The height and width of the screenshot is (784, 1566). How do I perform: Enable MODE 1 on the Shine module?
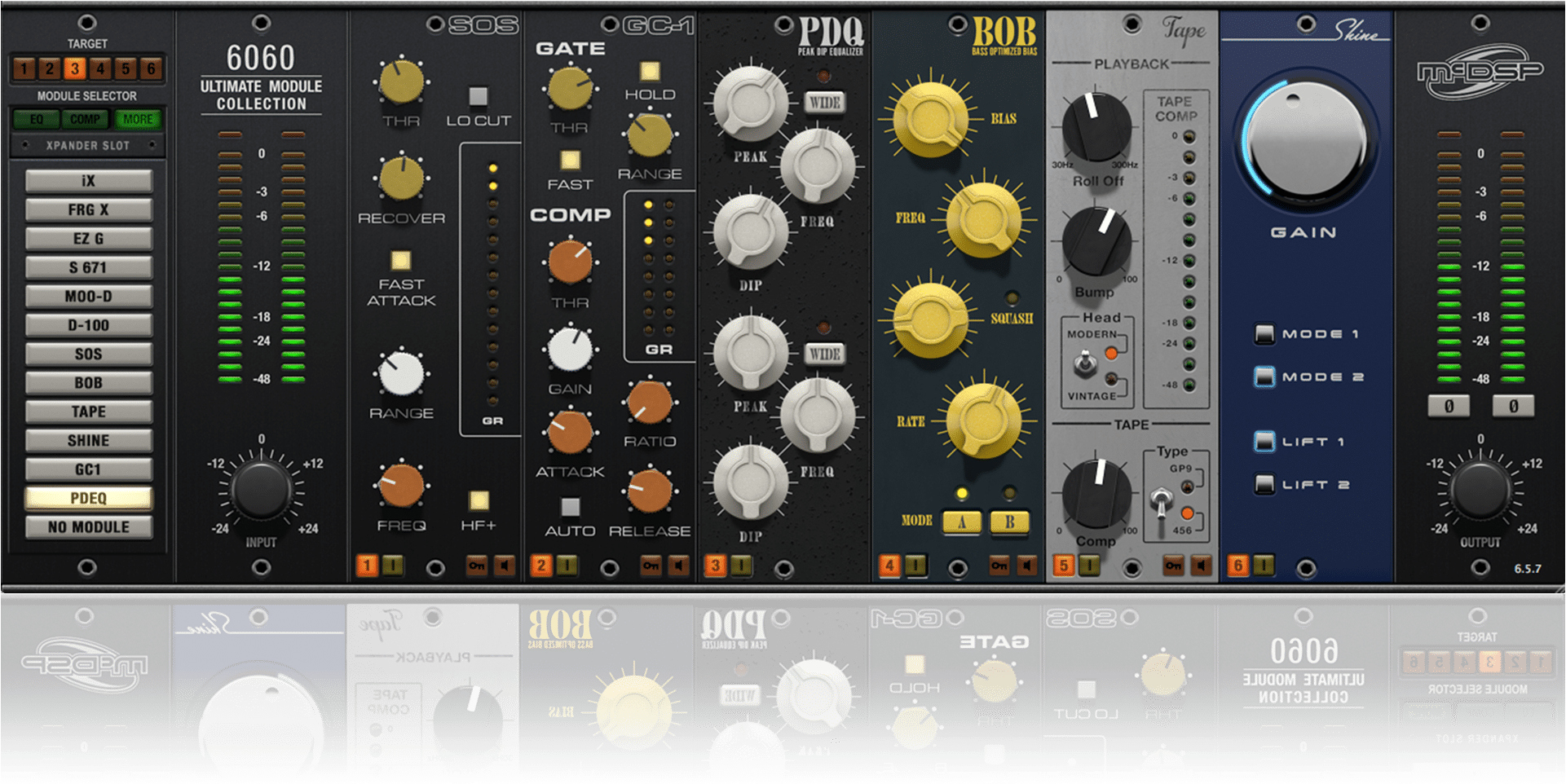coord(1264,333)
